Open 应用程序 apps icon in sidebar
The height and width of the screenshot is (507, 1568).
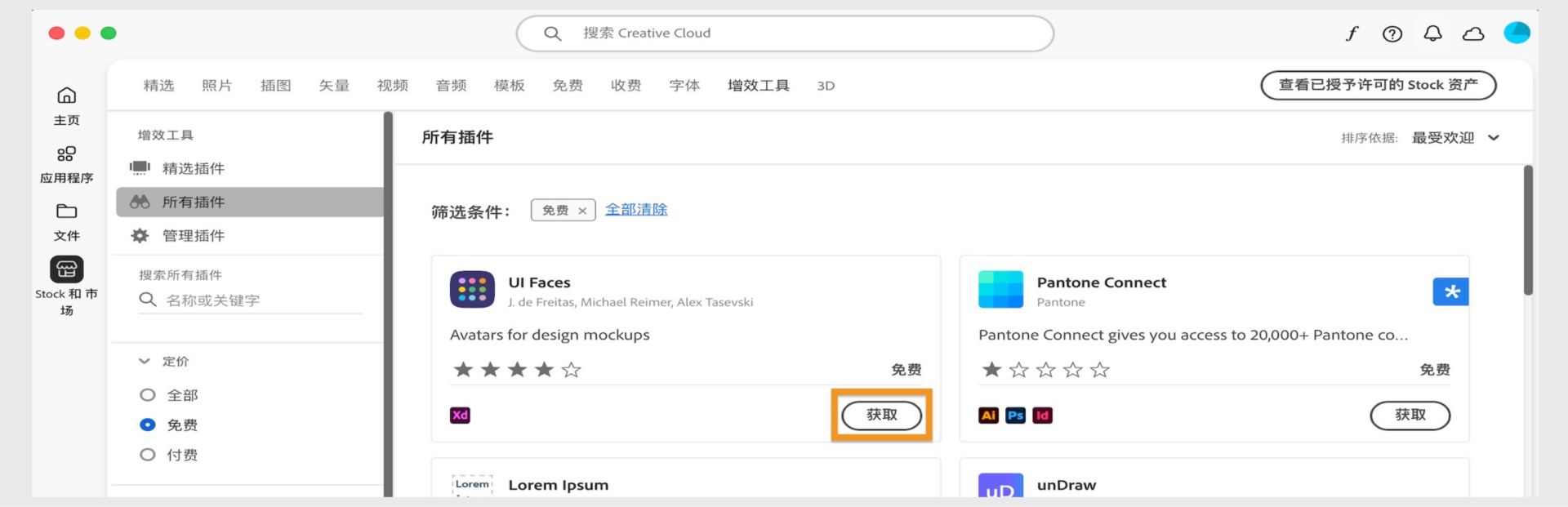click(x=66, y=153)
